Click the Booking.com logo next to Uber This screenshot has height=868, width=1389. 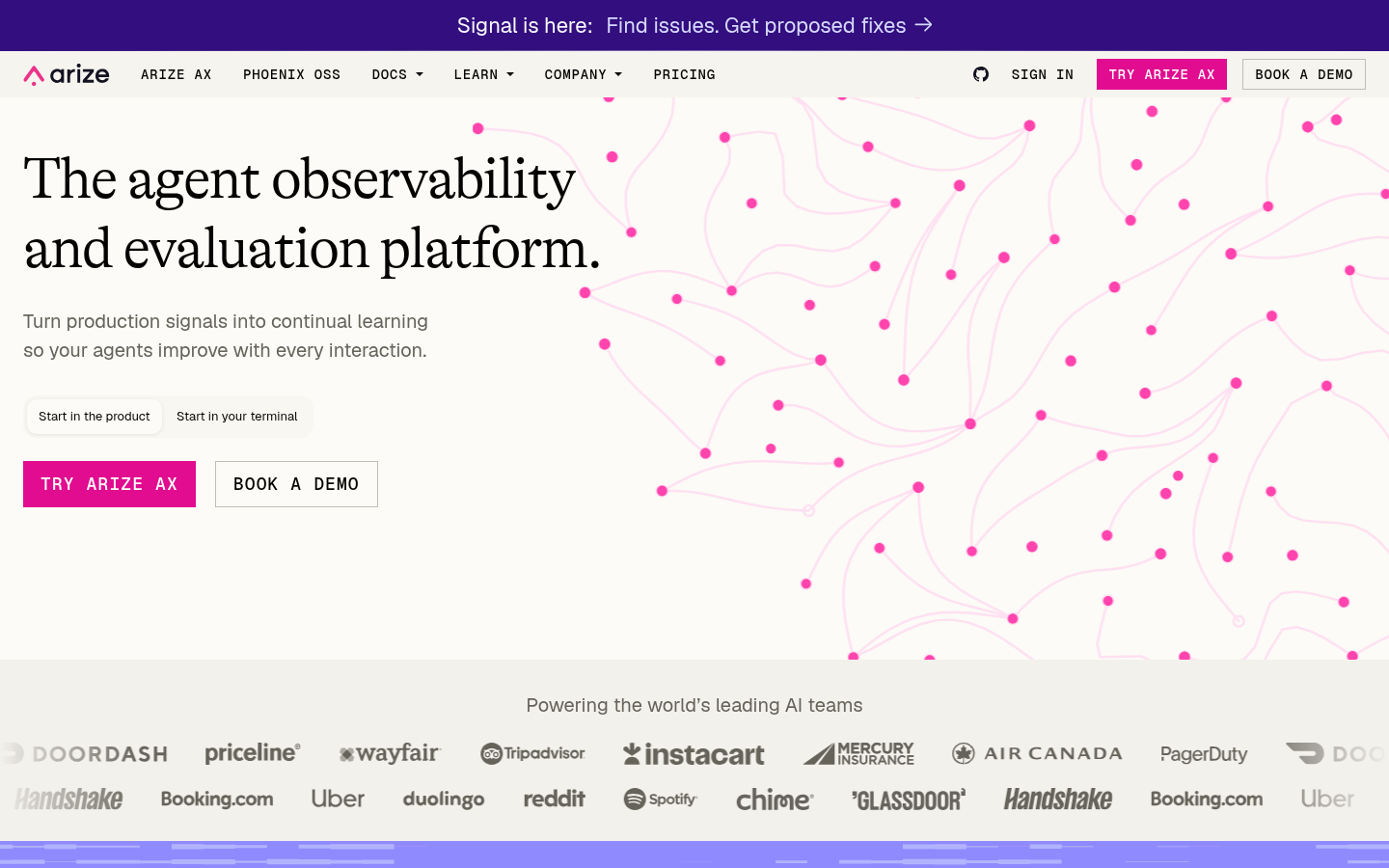217,800
